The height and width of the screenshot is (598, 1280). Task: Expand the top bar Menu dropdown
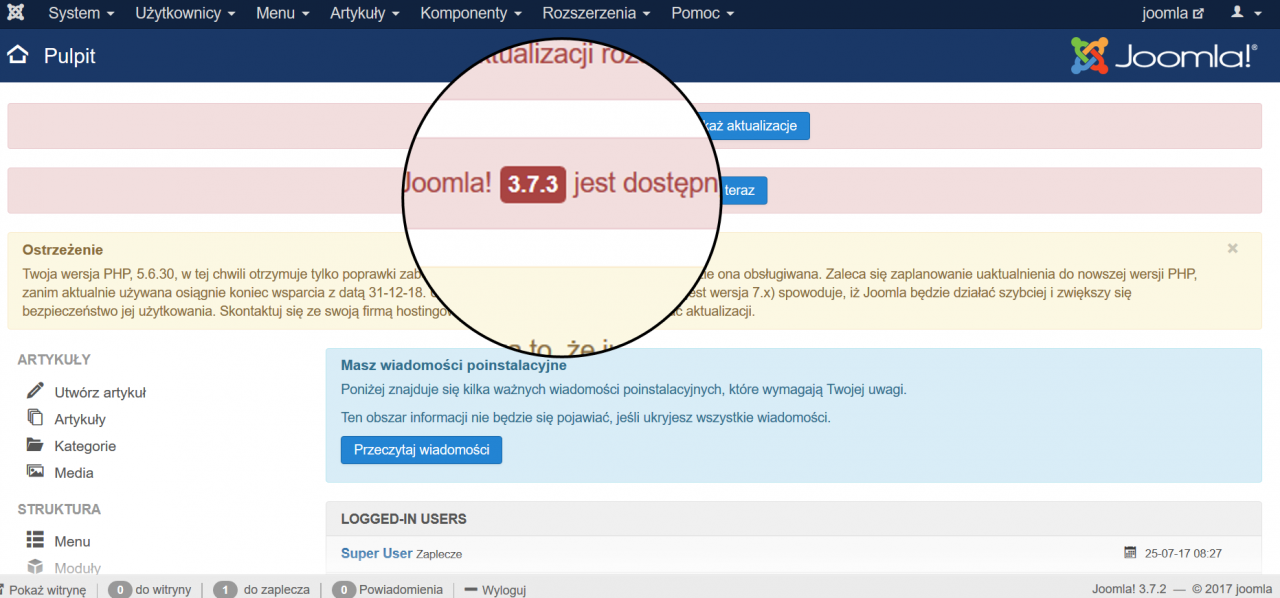pos(283,13)
